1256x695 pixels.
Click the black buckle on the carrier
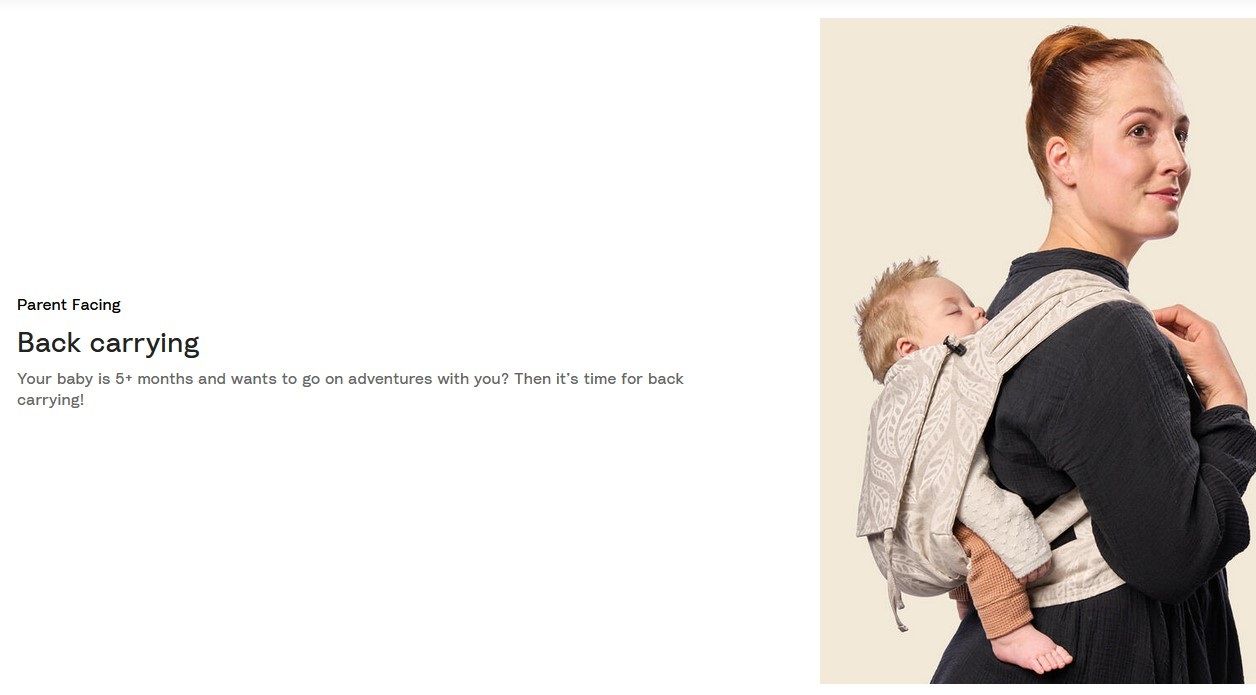[954, 346]
